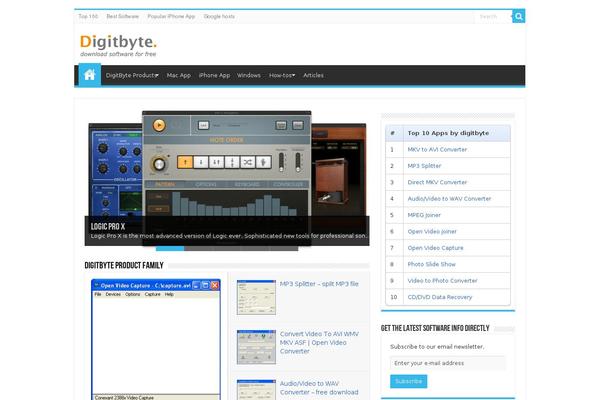Open MP3 Splitter in Top 10 list
The height and width of the screenshot is (400, 600).
point(424,166)
